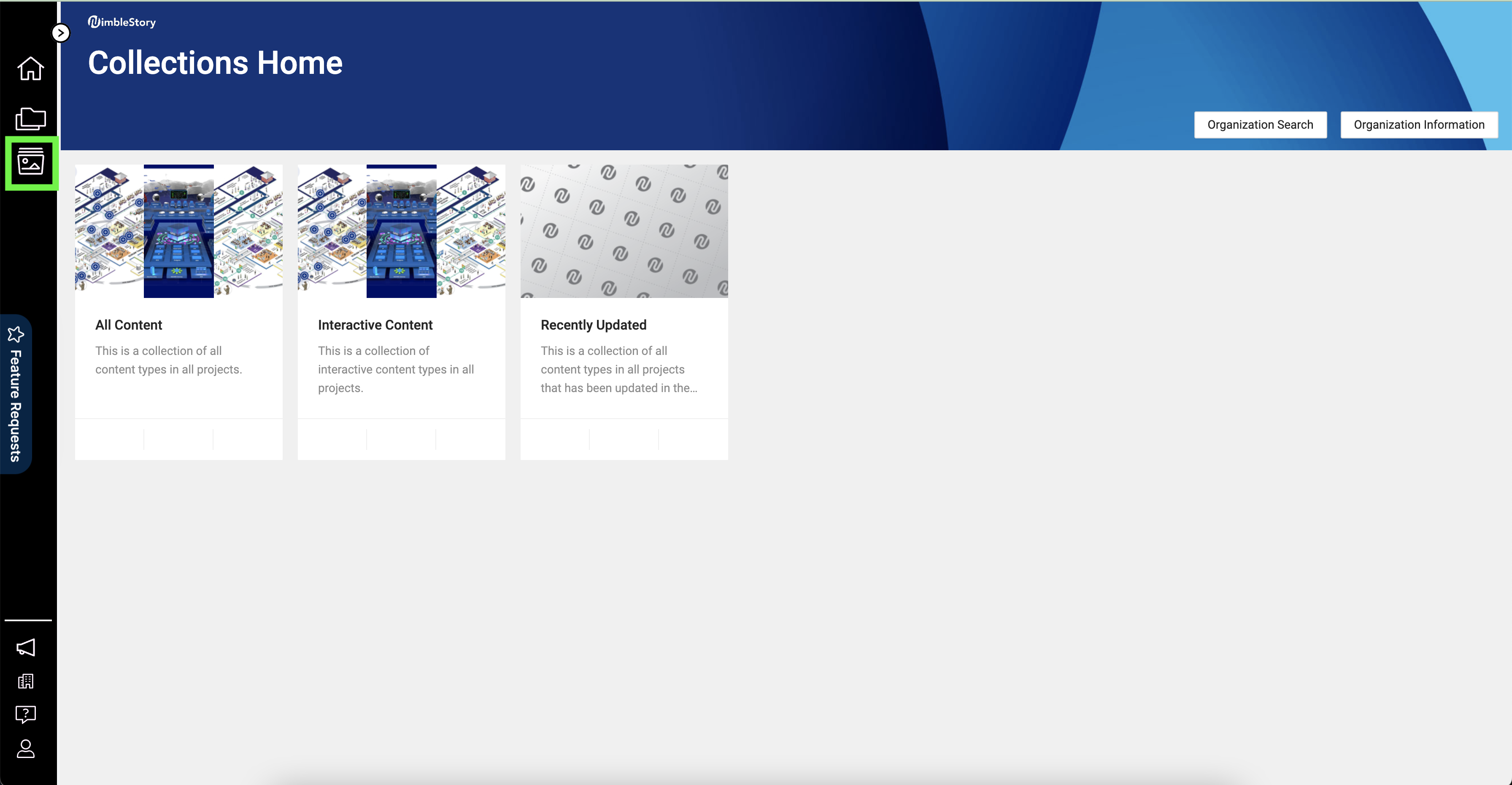Viewport: 1512px width, 785px height.
Task: Click the Feature Requests star icon
Action: (16, 334)
